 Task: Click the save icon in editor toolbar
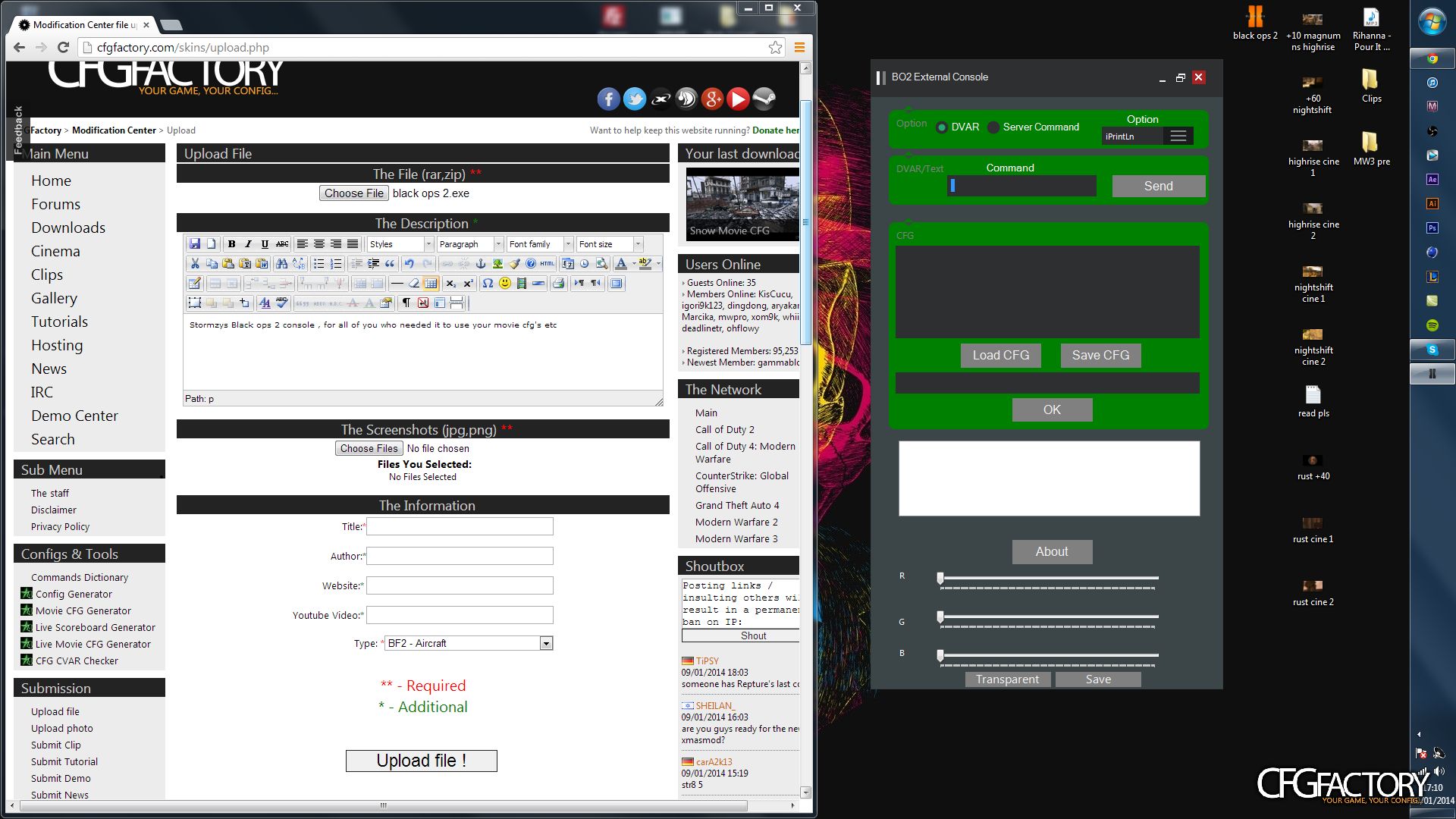[195, 244]
